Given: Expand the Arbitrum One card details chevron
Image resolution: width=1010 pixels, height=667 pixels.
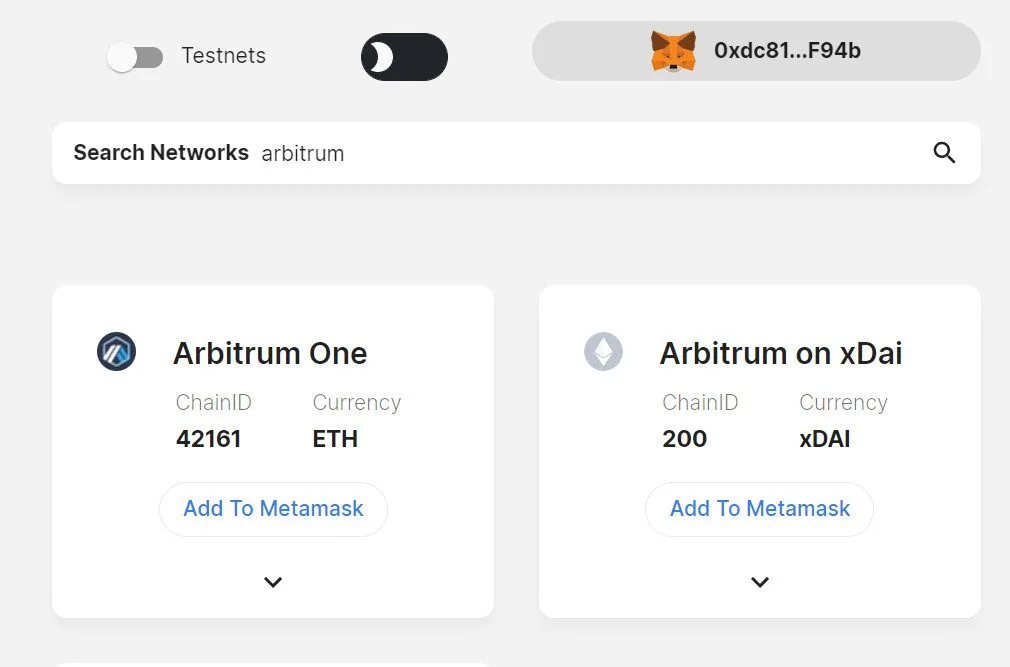Looking at the screenshot, I should click(x=273, y=582).
